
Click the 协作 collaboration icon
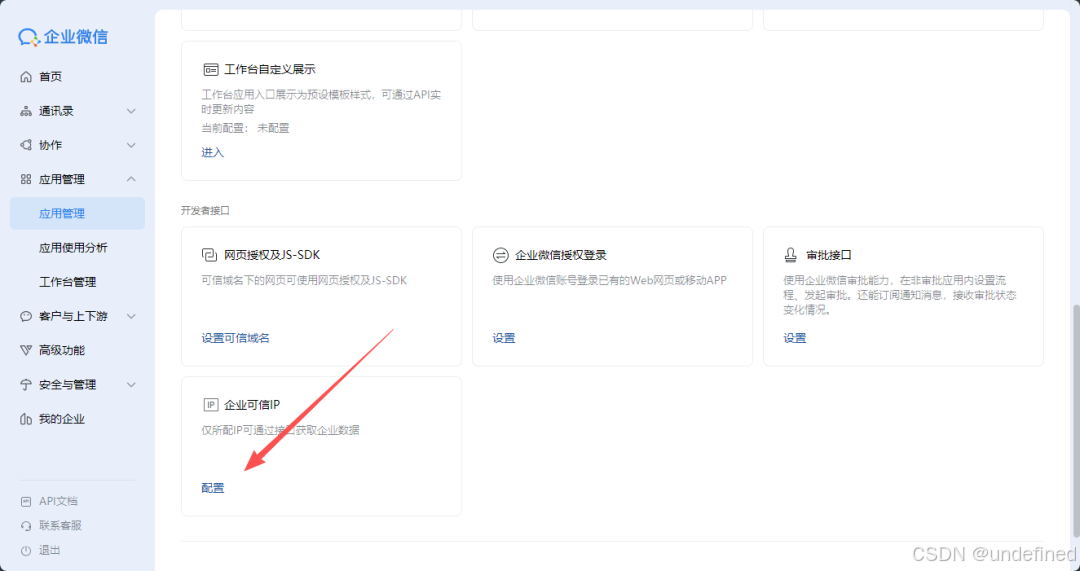pos(26,145)
